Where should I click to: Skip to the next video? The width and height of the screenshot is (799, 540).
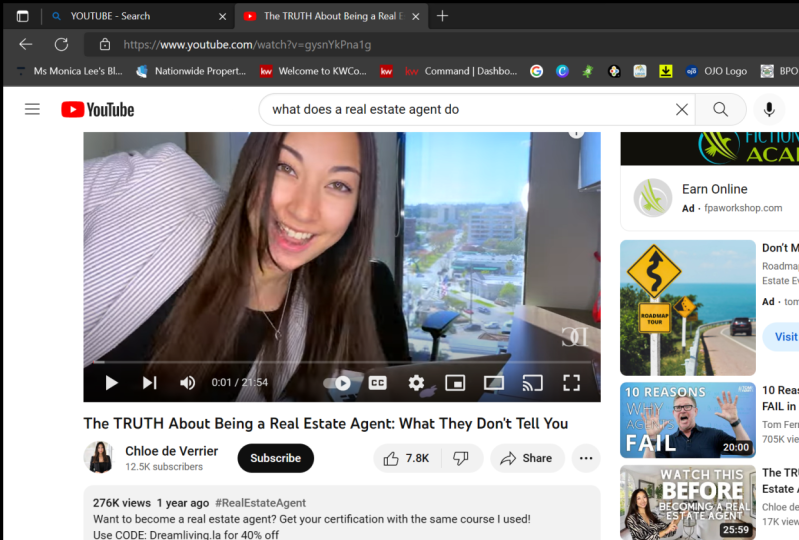150,383
